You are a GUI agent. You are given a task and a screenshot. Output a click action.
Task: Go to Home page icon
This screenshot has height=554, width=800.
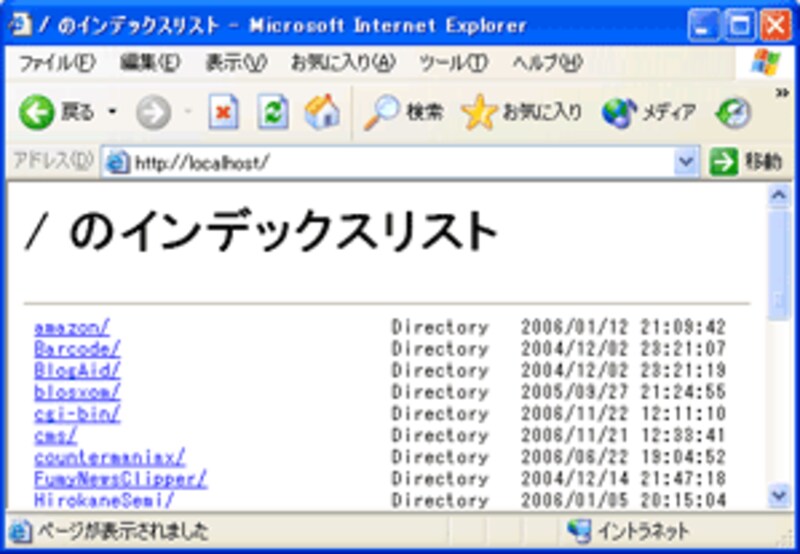321,112
